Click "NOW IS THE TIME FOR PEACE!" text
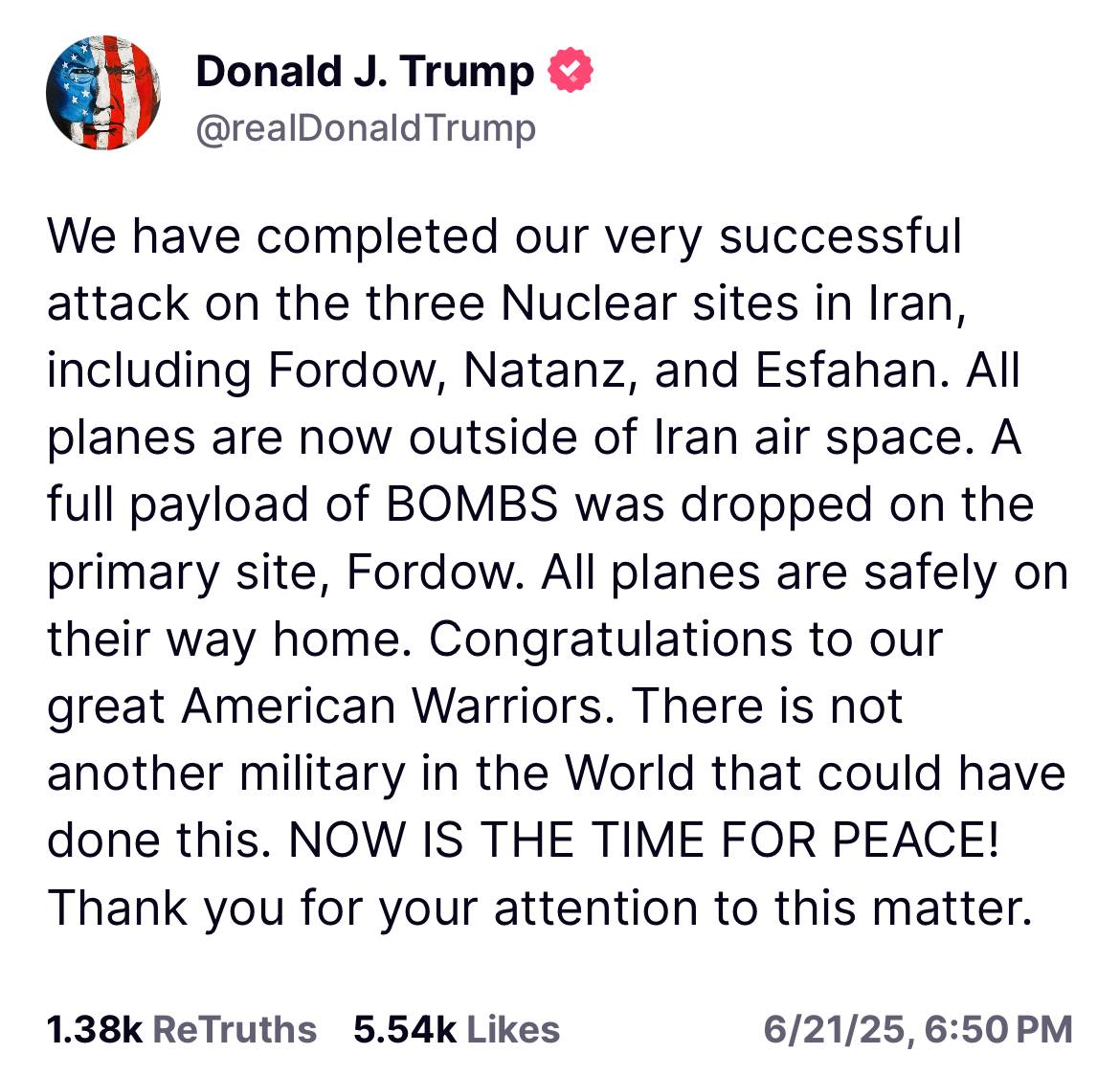The height and width of the screenshot is (1076, 1120). click(643, 840)
